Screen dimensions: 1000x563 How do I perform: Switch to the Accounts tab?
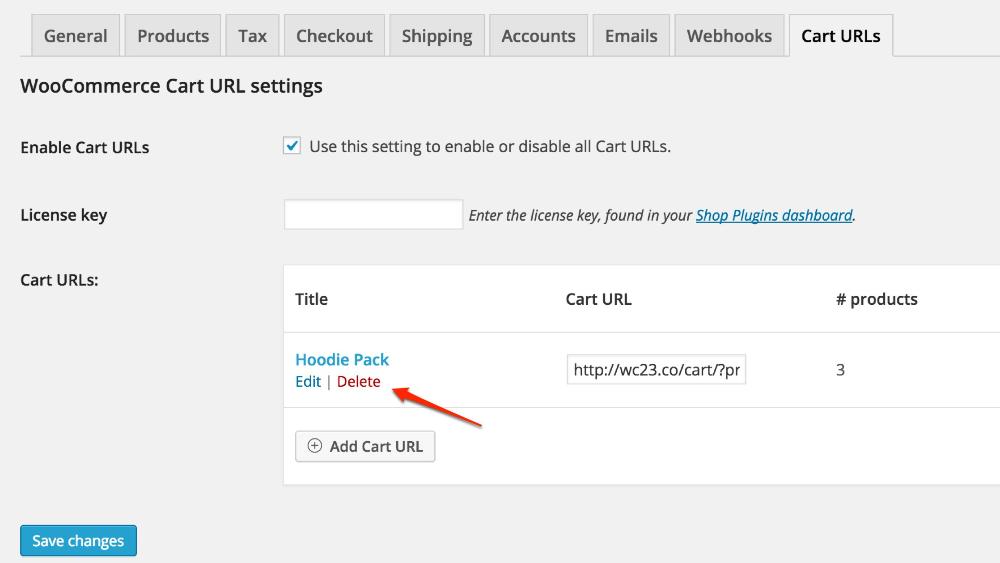(538, 36)
